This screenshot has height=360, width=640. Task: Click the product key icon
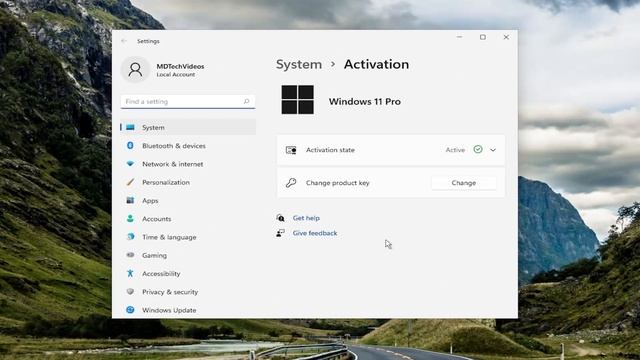point(291,183)
